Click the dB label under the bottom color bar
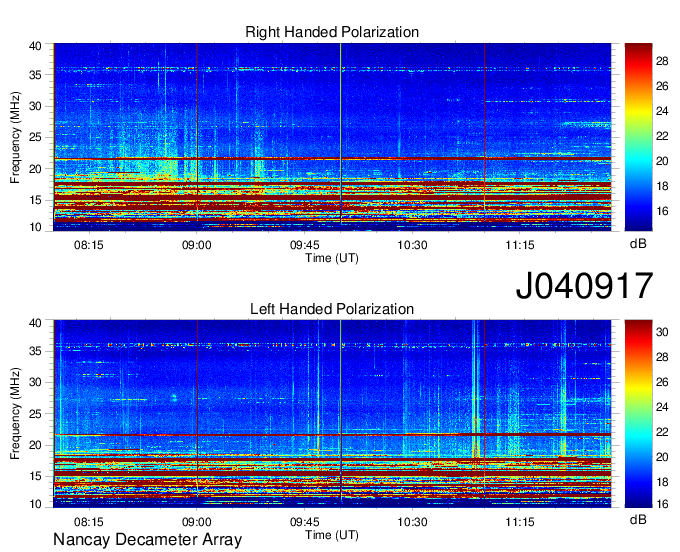680x552 pixels. pos(638,520)
